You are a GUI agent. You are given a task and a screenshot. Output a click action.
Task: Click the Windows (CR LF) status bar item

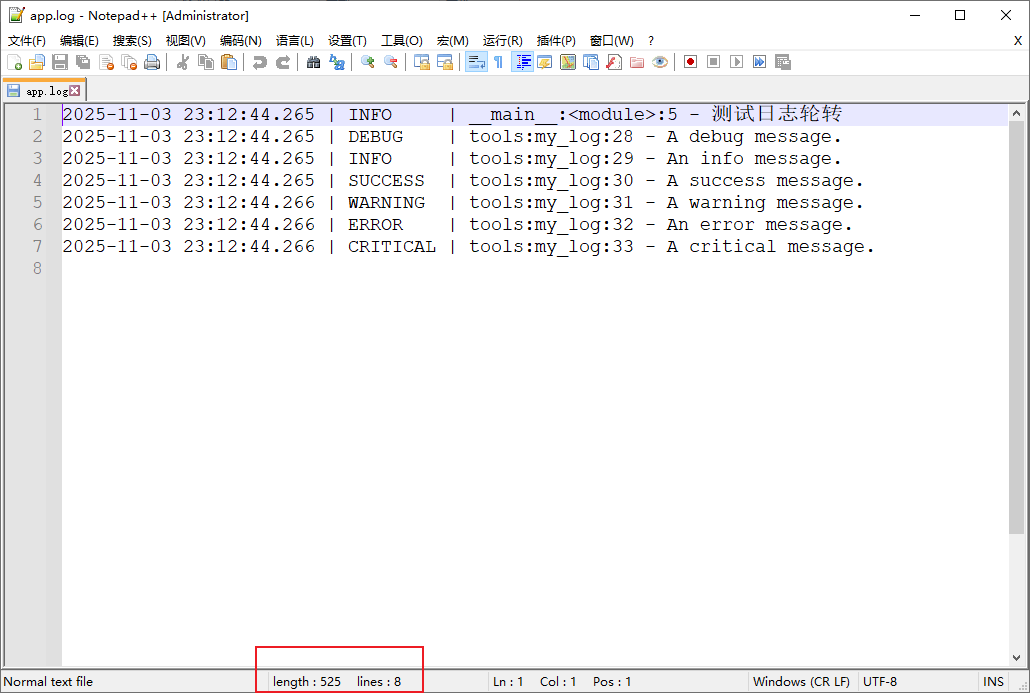coord(802,681)
